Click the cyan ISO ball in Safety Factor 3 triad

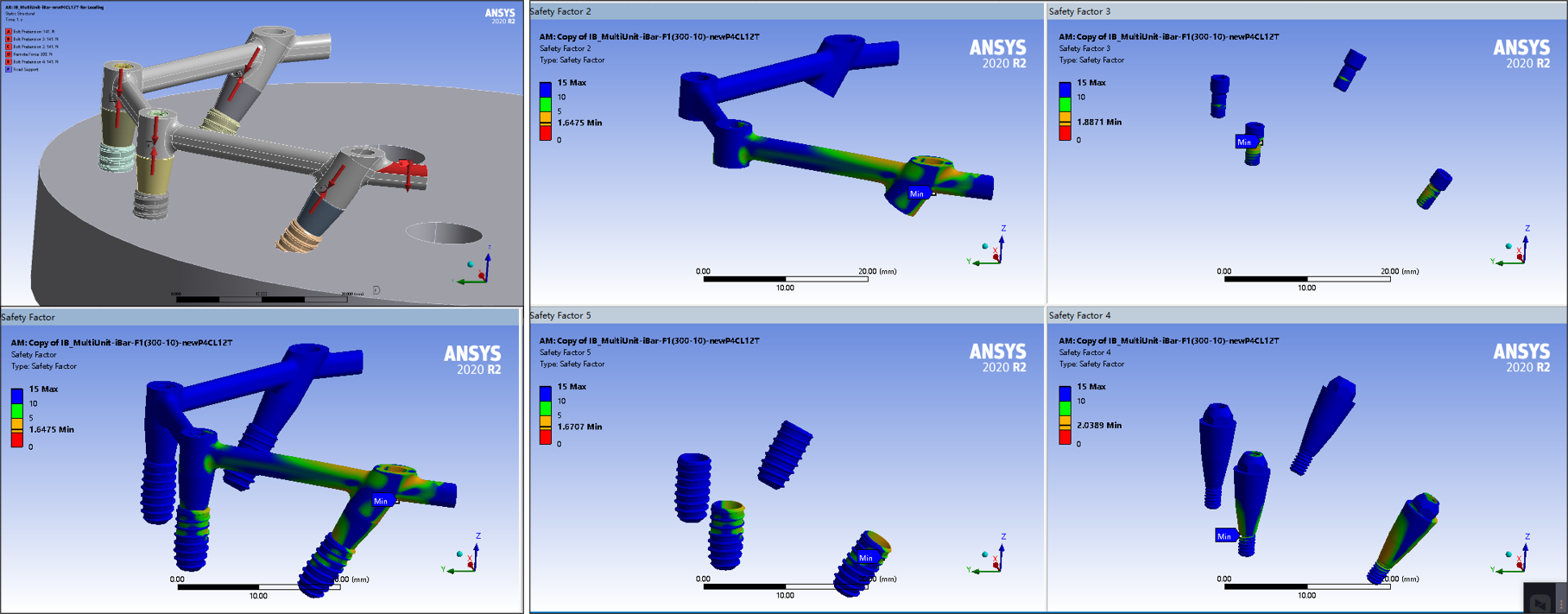(1509, 246)
